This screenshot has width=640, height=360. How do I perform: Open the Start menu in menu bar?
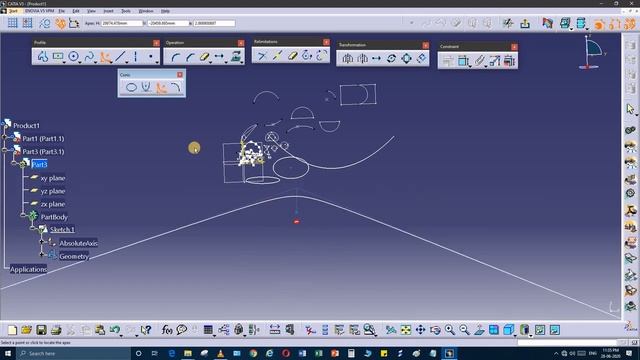coord(13,11)
